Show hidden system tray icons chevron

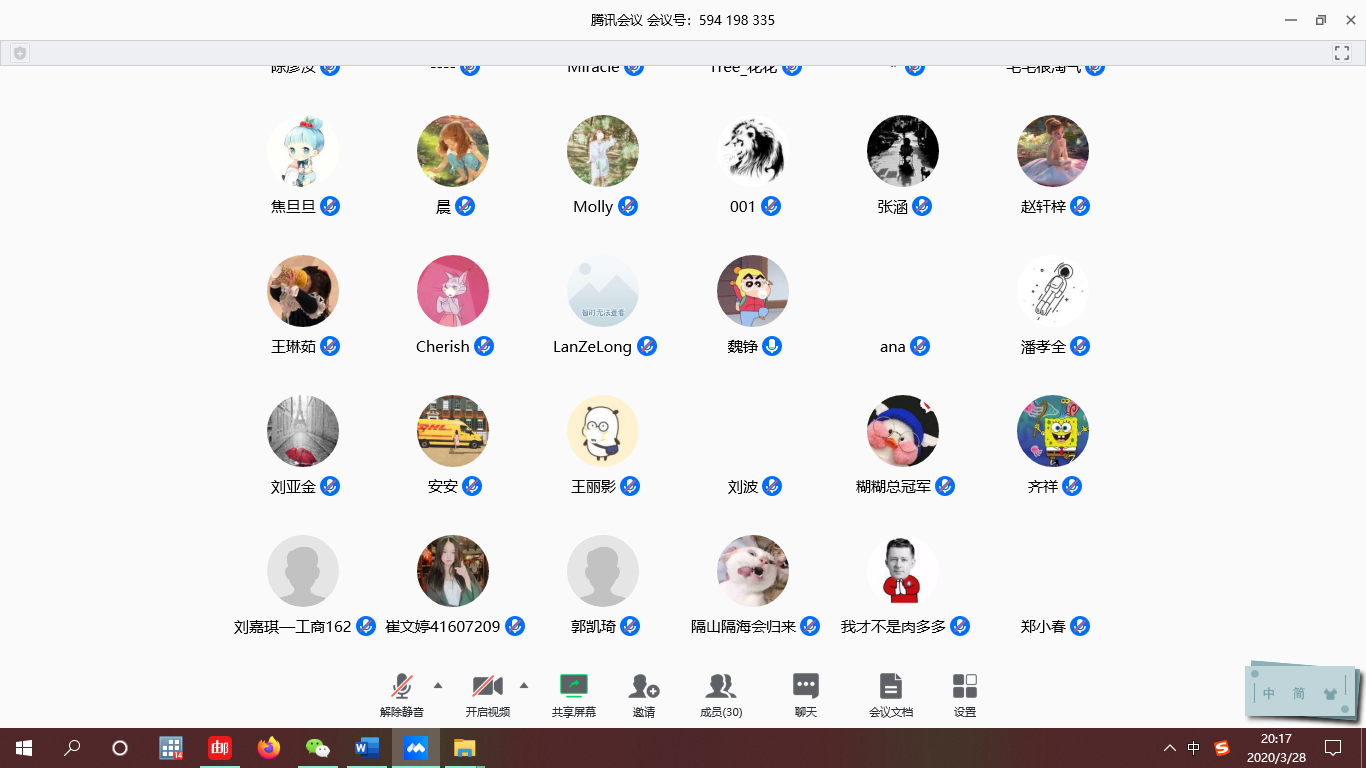[x=1169, y=748]
